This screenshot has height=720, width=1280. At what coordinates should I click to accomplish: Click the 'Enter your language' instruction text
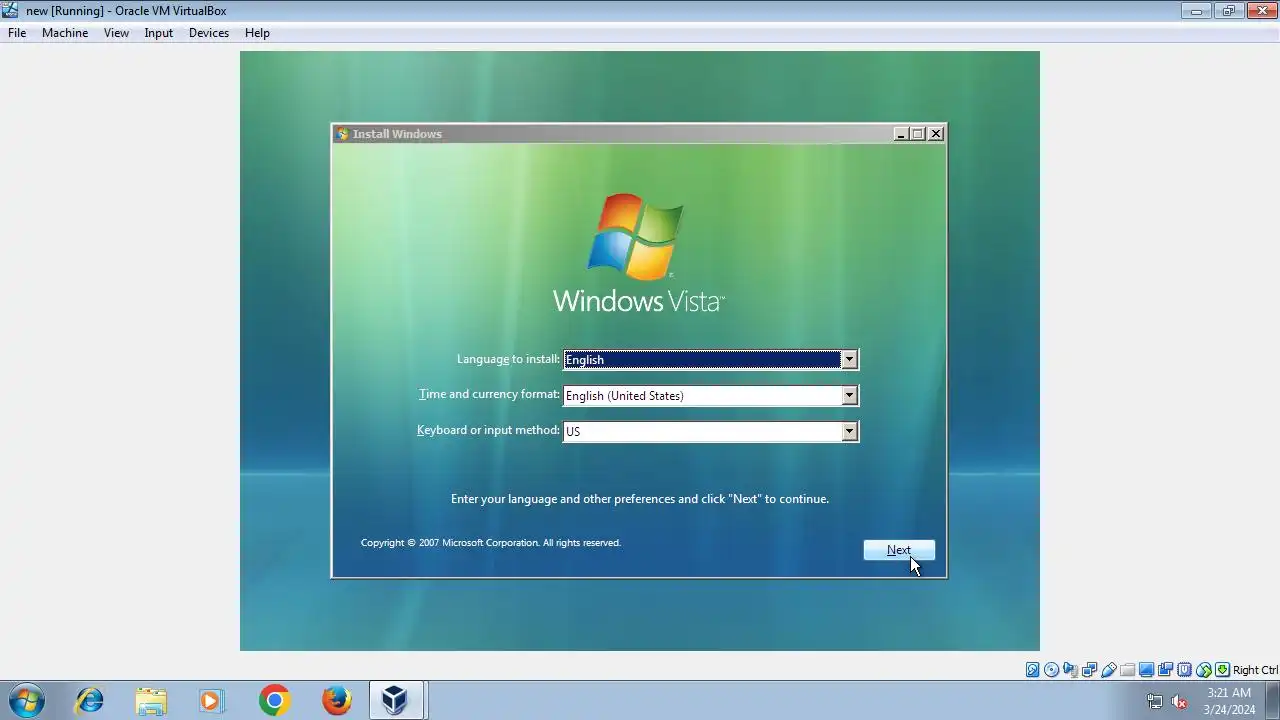click(640, 499)
